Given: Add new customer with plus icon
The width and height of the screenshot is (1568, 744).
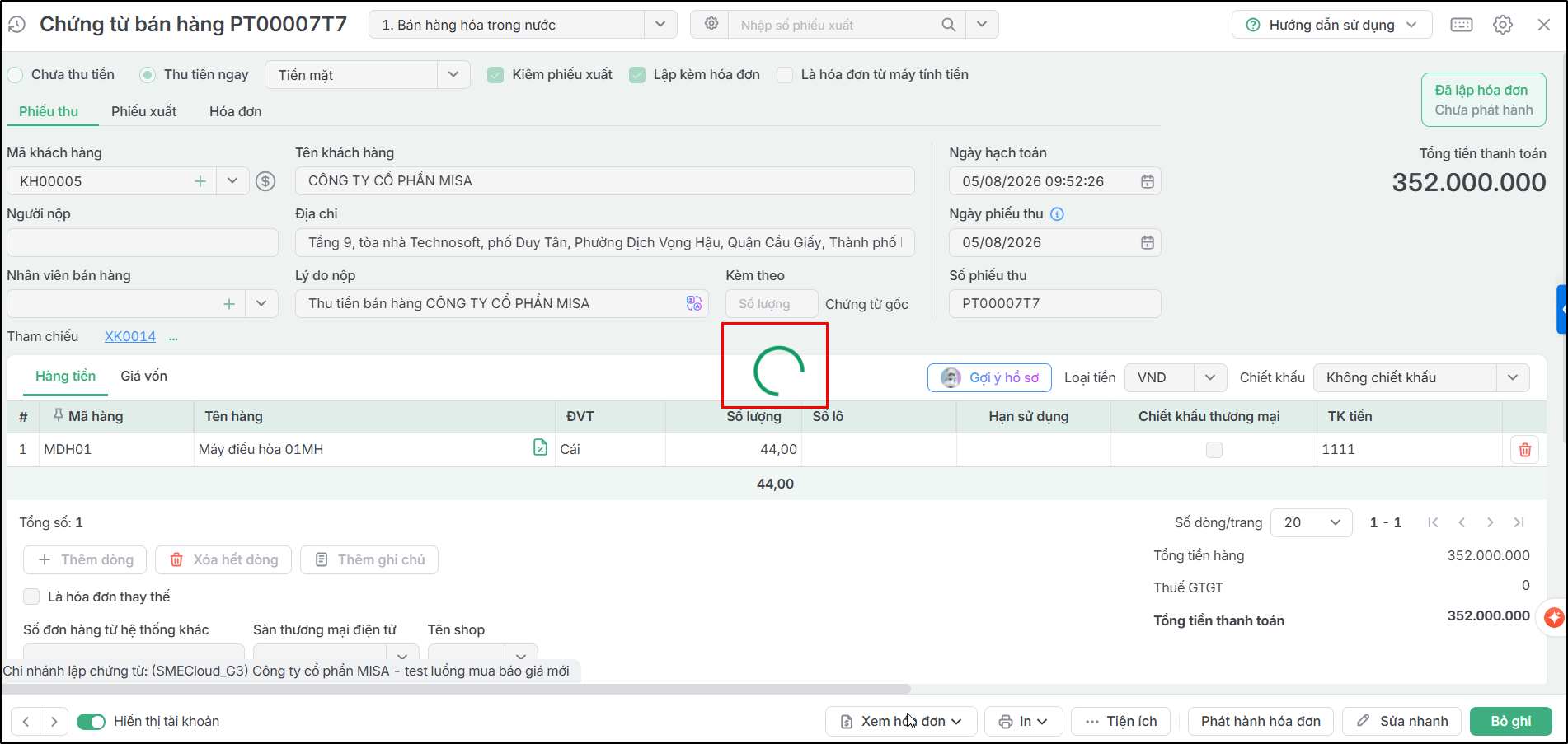Looking at the screenshot, I should pos(200,181).
